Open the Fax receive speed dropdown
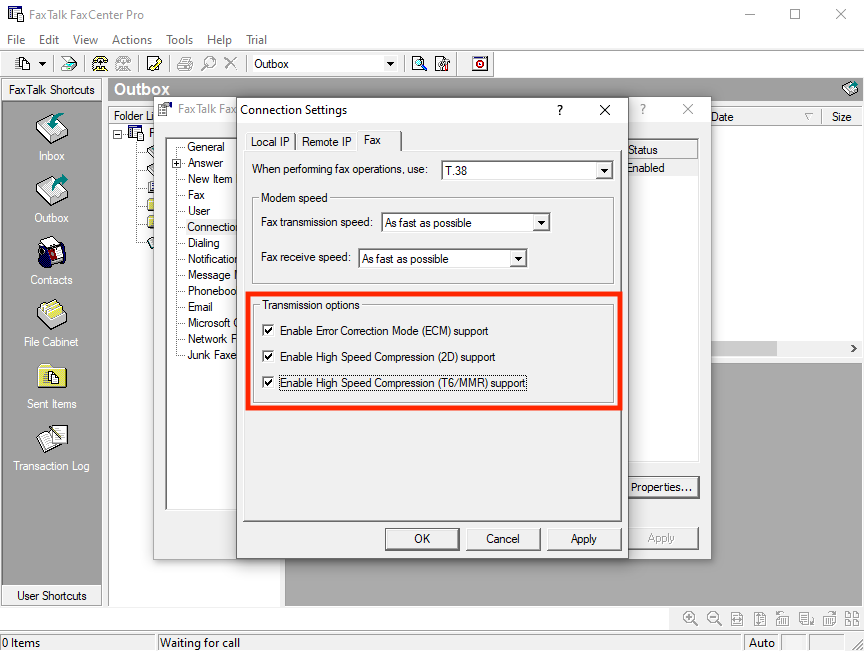Image resolution: width=864 pixels, height=651 pixels. [518, 259]
